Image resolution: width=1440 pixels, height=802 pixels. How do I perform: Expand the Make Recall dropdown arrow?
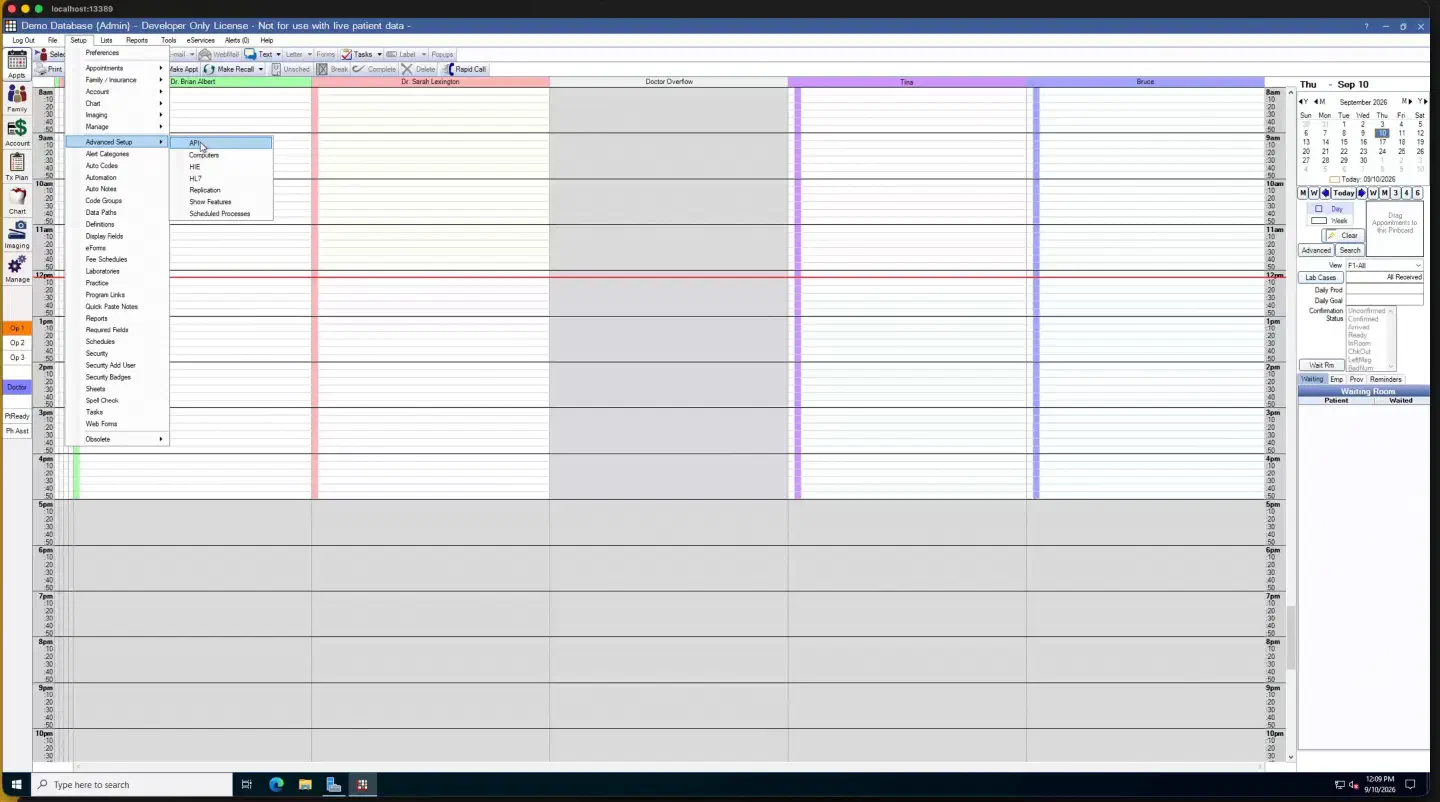pyautogui.click(x=261, y=69)
